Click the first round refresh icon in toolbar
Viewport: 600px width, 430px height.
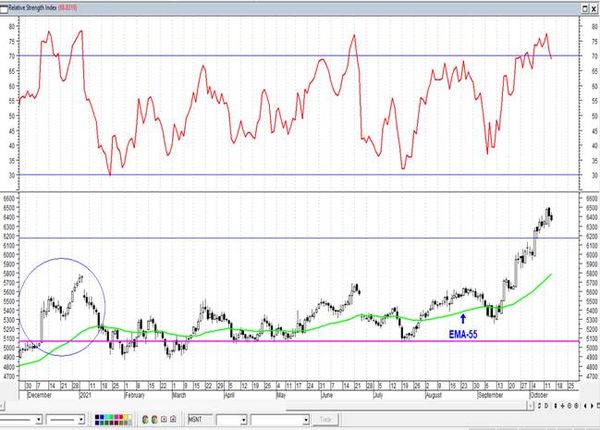click(145, 419)
